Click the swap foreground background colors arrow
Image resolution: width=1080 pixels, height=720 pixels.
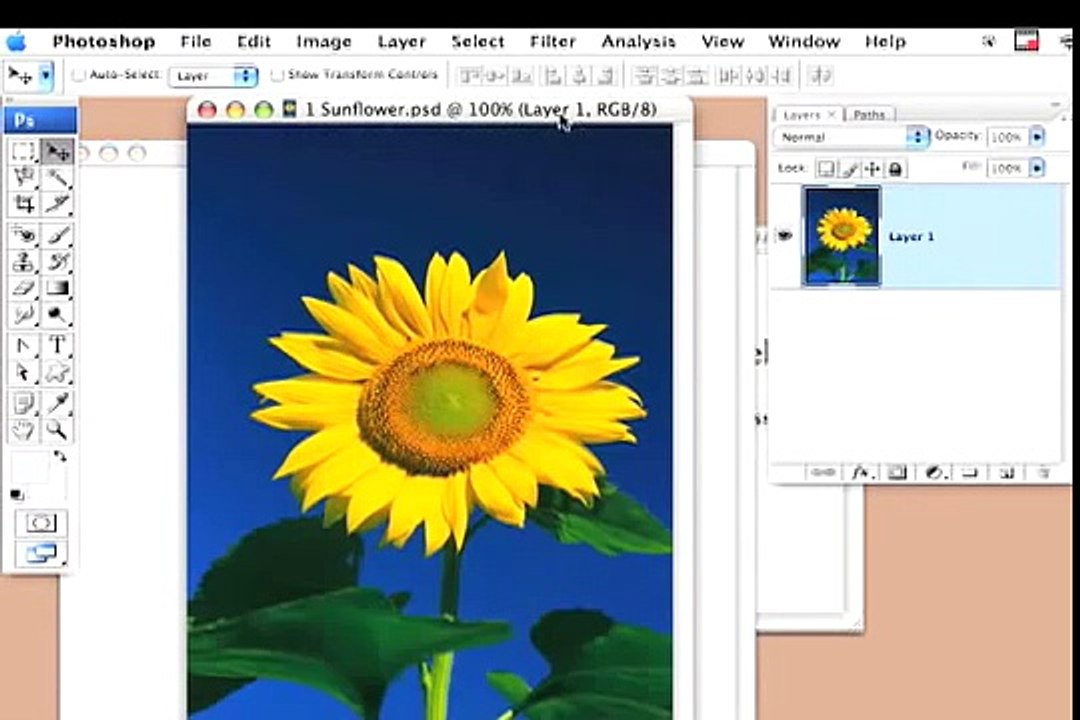tap(61, 456)
